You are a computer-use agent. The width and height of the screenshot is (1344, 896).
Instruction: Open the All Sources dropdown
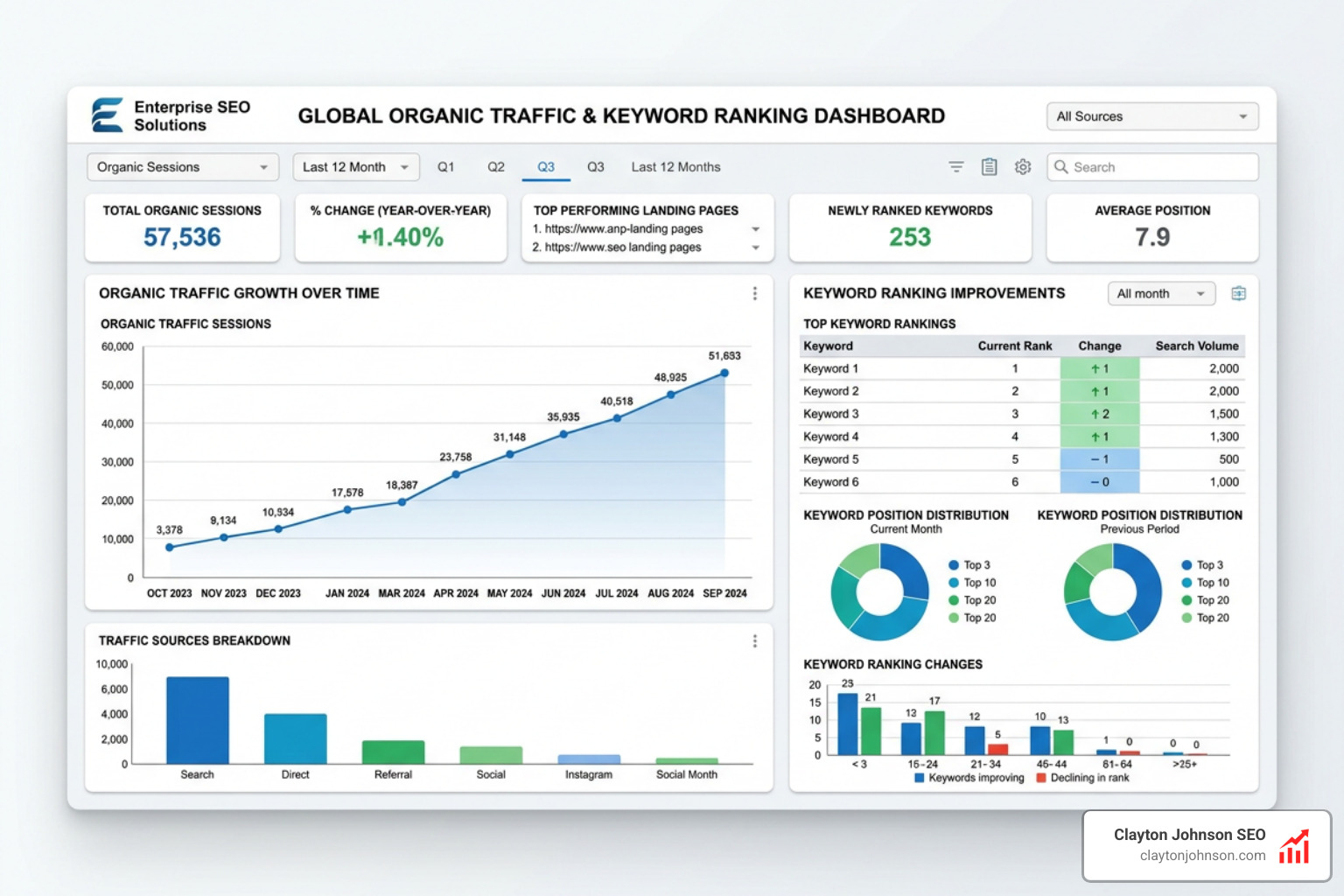[x=1151, y=115]
